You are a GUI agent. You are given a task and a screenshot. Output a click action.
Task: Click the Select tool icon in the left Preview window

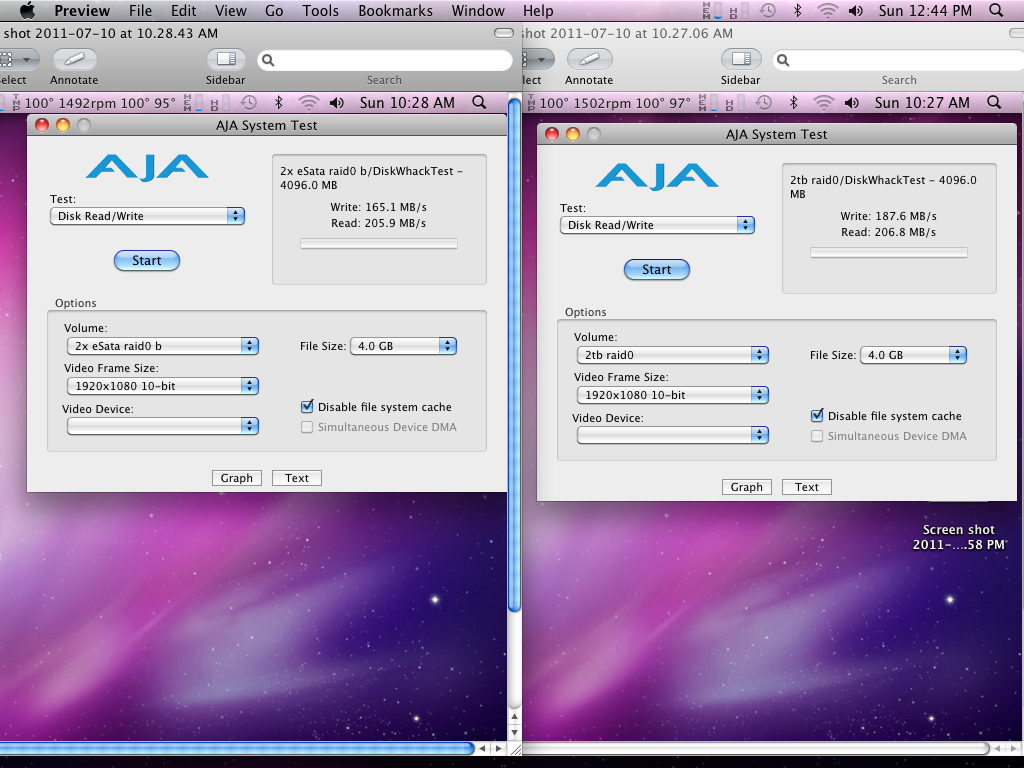[16, 59]
